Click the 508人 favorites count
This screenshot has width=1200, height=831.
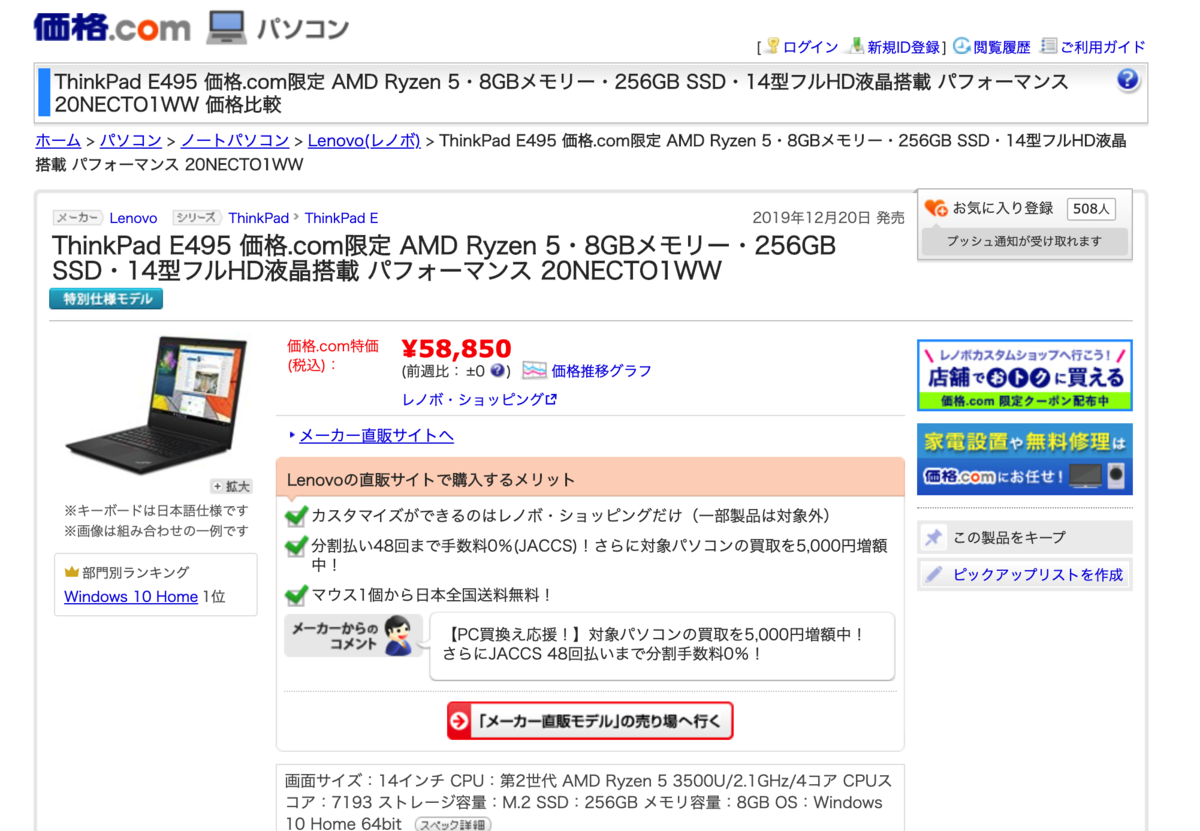pyautogui.click(x=1091, y=209)
